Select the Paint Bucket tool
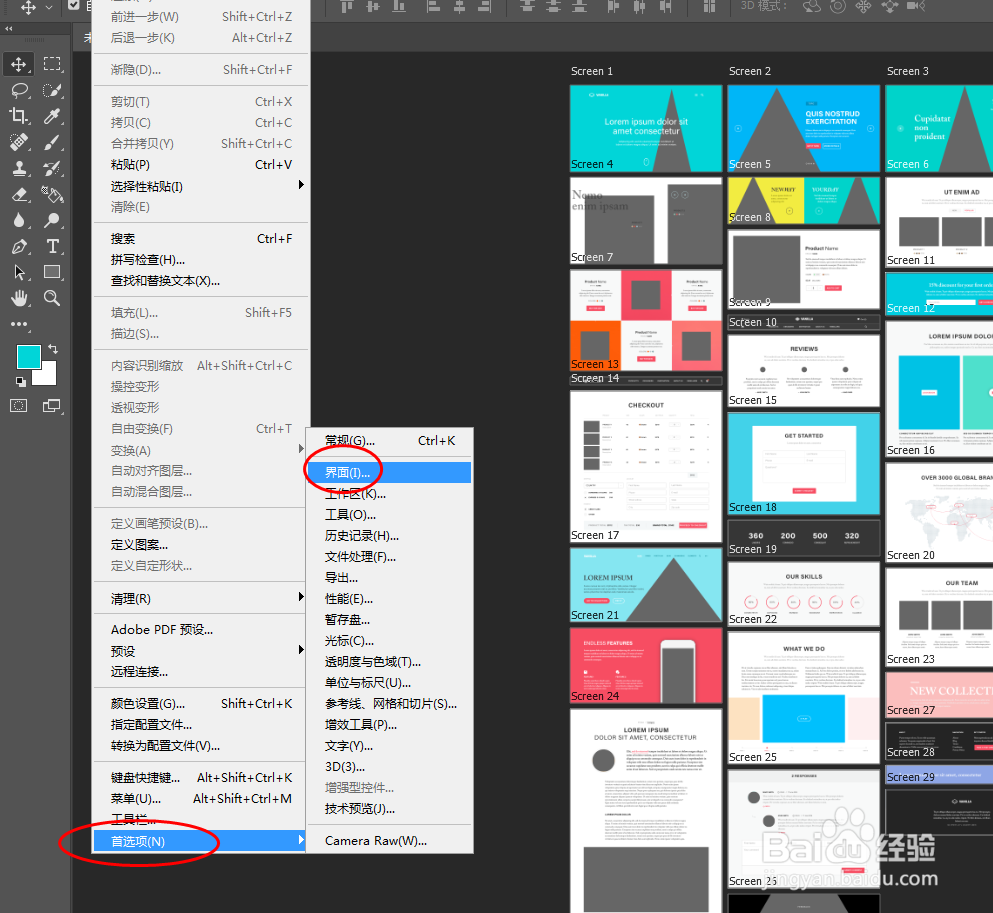 52,194
